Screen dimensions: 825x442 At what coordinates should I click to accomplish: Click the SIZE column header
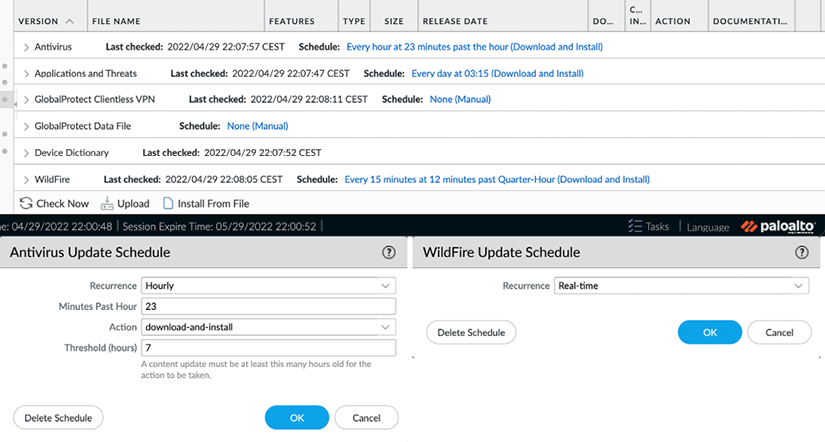point(394,22)
